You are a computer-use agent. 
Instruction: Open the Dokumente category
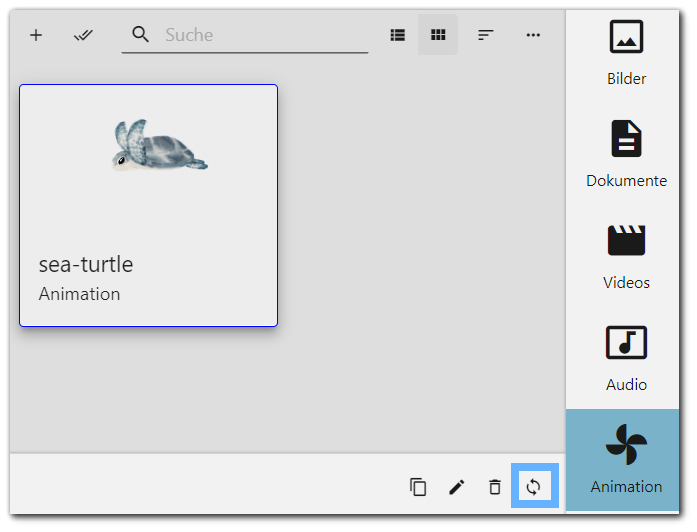[x=626, y=154]
